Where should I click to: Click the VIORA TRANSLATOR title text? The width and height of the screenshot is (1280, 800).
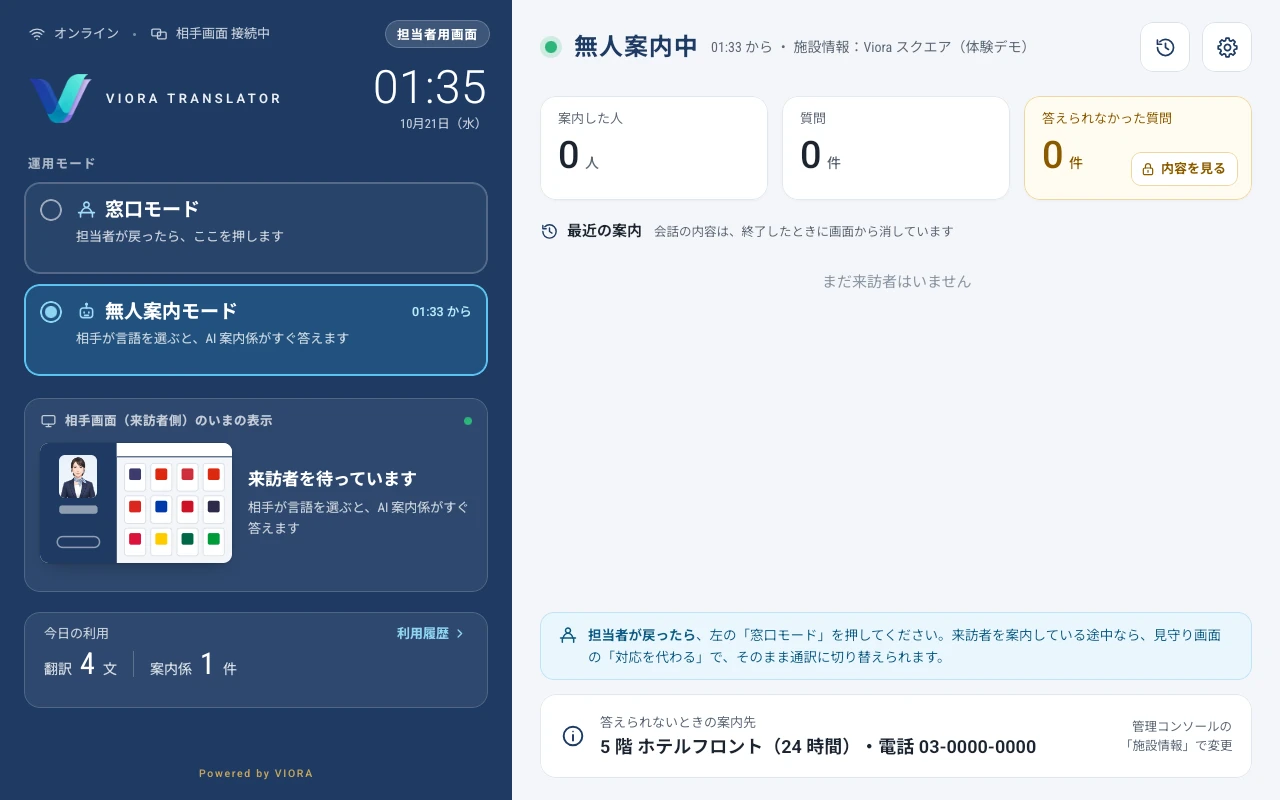point(193,98)
